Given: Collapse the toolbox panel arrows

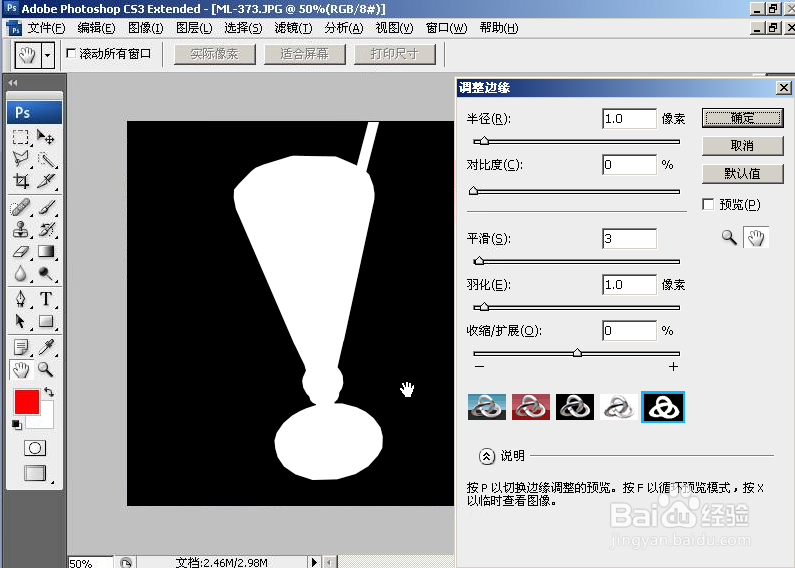Looking at the screenshot, I should point(13,83).
